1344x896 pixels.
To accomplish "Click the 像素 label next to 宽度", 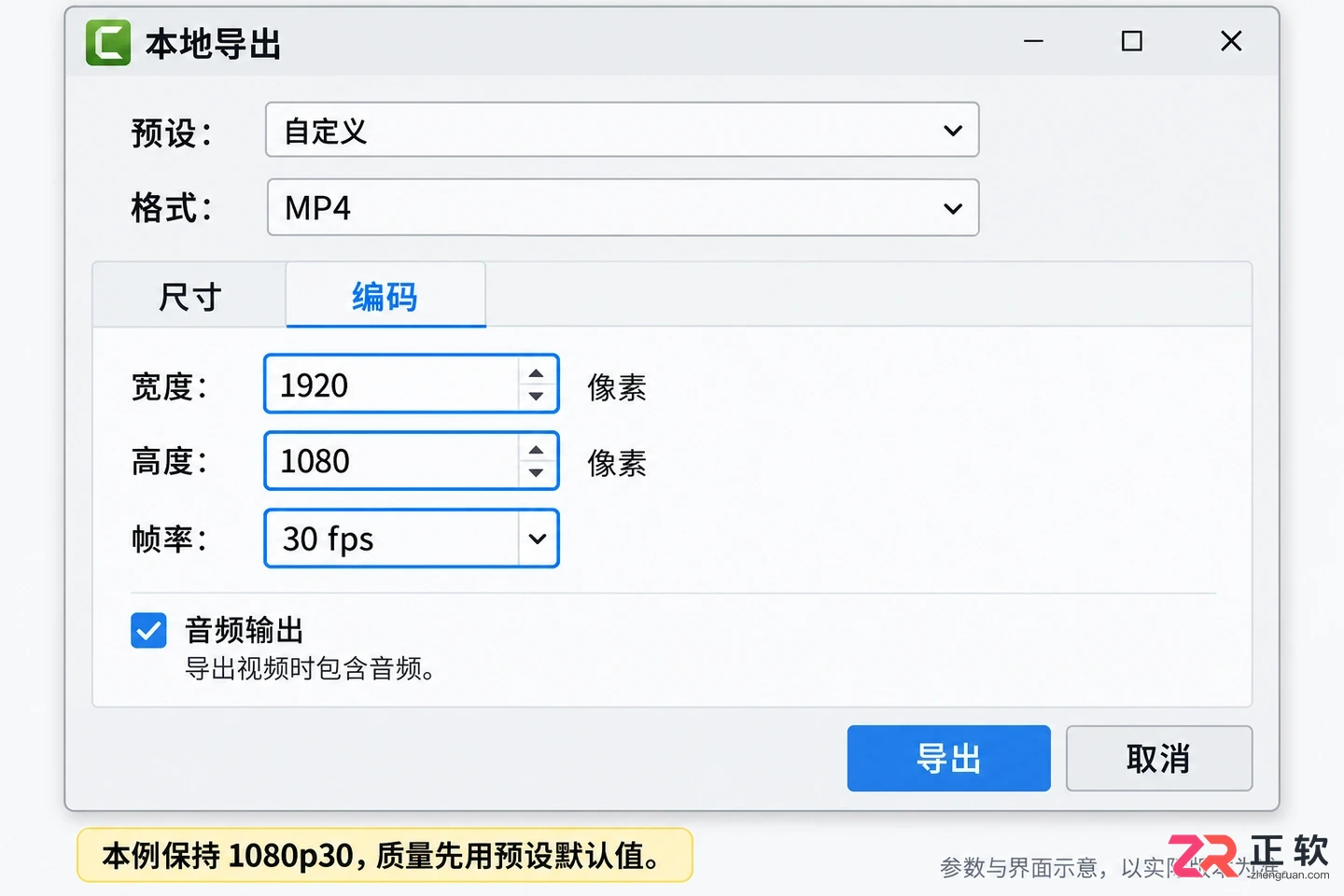I will [x=617, y=387].
